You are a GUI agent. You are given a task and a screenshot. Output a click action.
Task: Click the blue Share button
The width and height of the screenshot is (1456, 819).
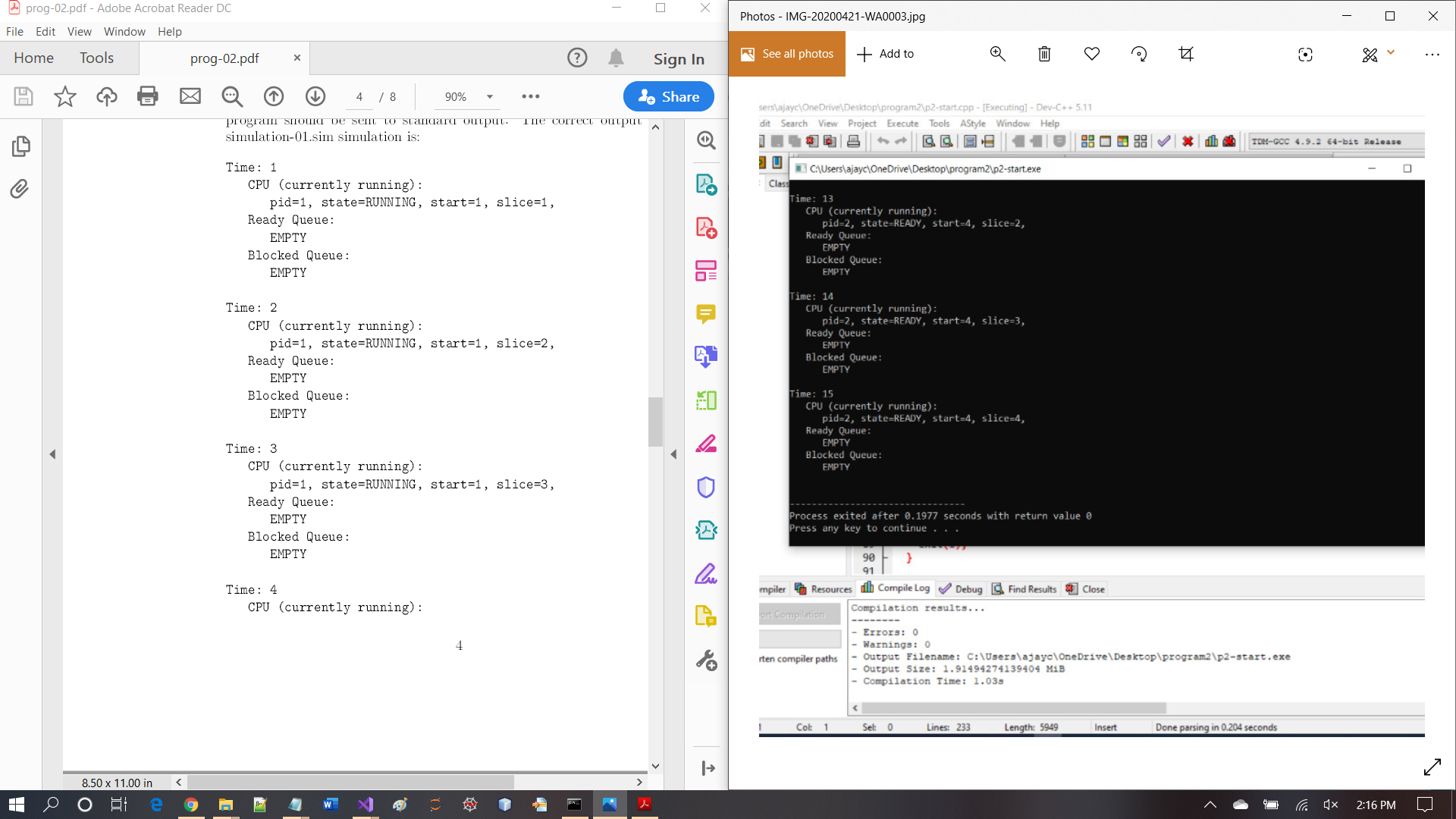coord(668,96)
